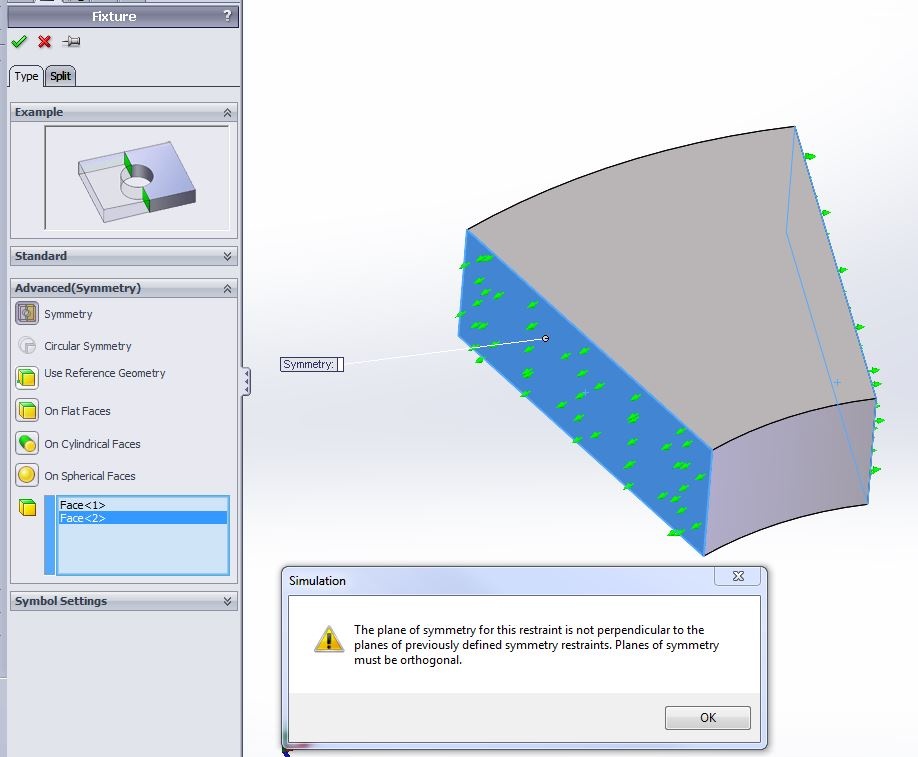The width and height of the screenshot is (918, 757).
Task: Click the Simulation dialog title
Action: click(317, 581)
